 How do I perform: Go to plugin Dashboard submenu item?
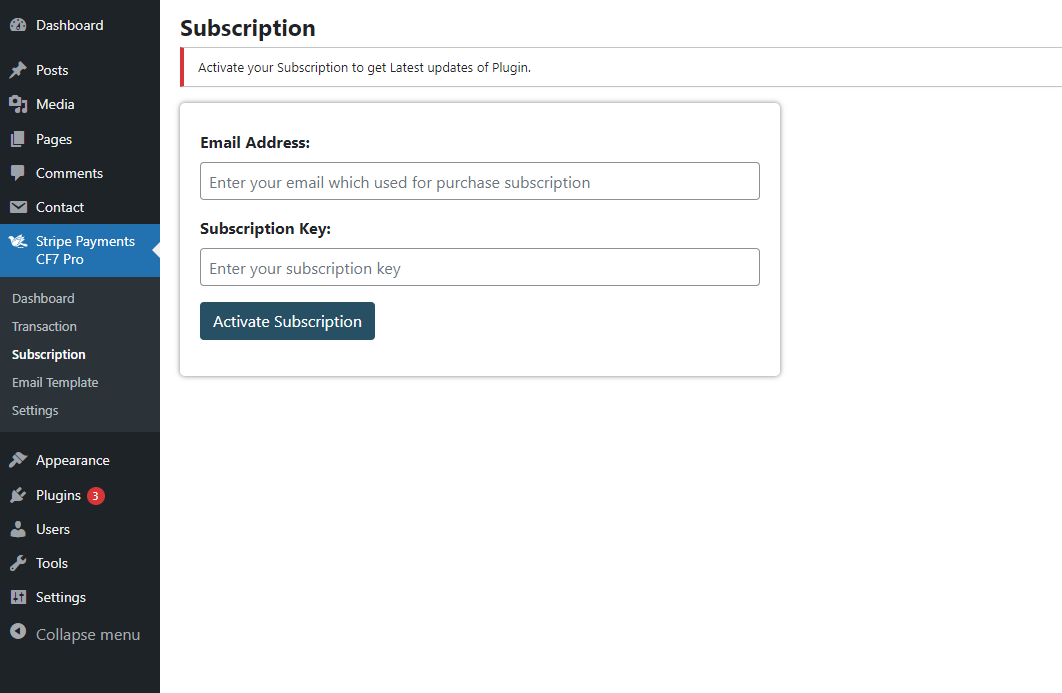coord(43,298)
